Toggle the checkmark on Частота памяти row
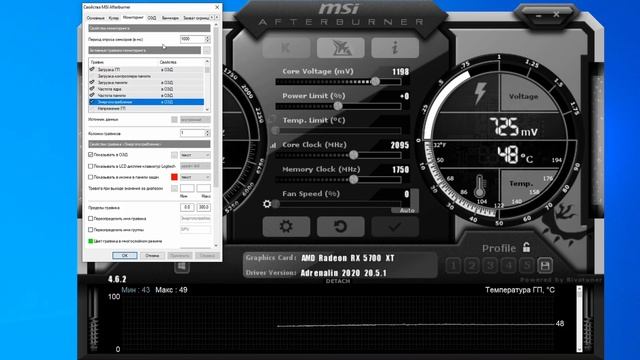Screen dimensions: 640x360 (x=92, y=95)
